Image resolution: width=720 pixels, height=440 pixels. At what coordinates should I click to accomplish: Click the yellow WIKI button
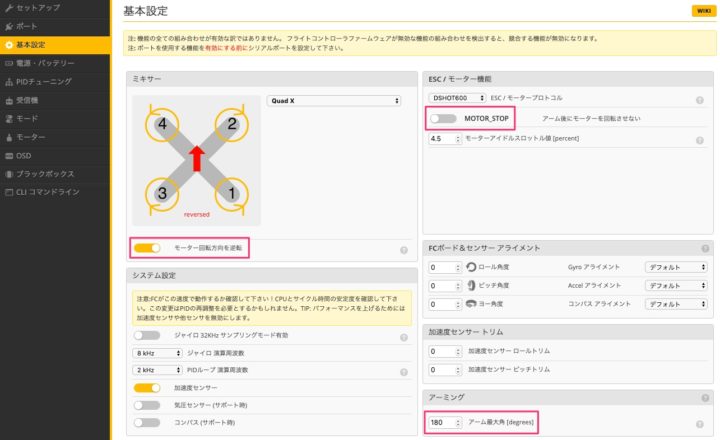[x=701, y=11]
